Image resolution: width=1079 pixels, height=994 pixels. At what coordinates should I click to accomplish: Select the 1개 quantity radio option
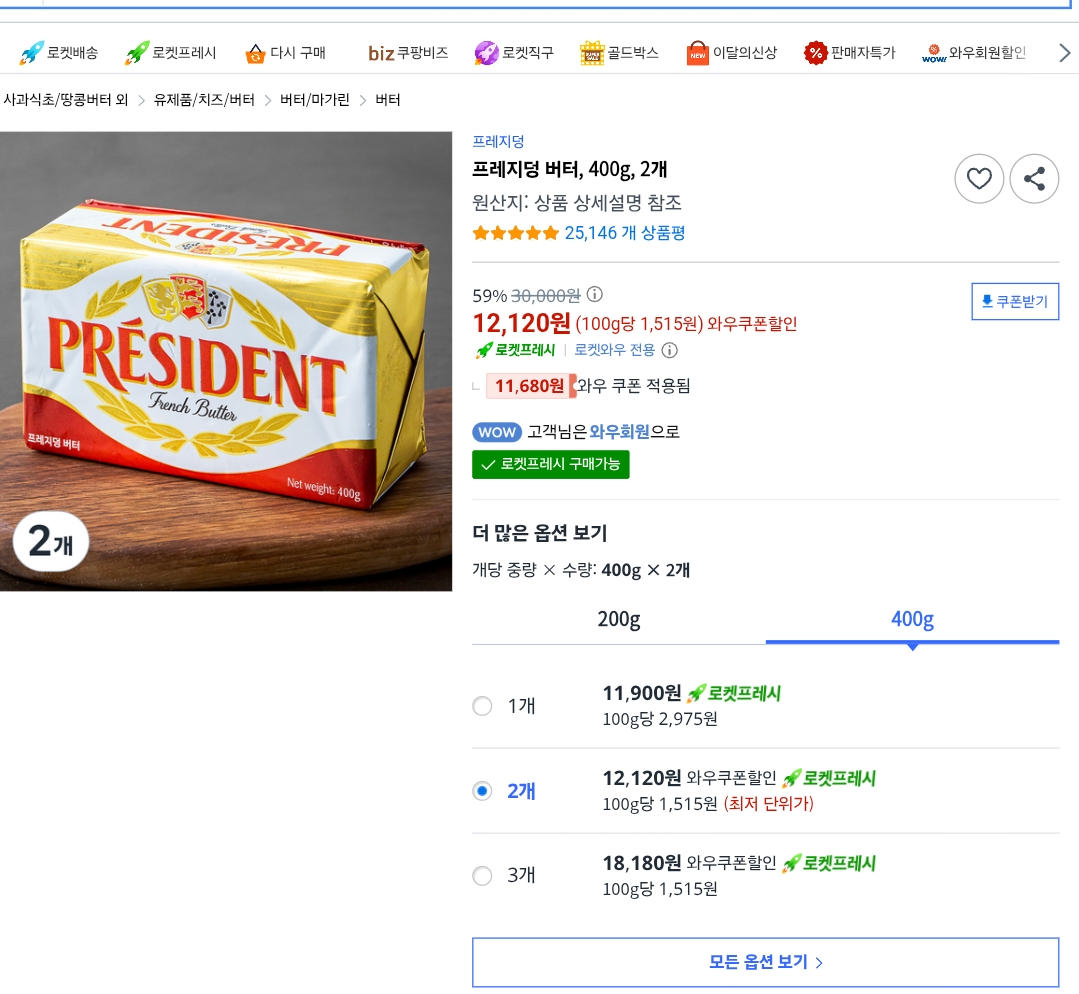click(482, 706)
